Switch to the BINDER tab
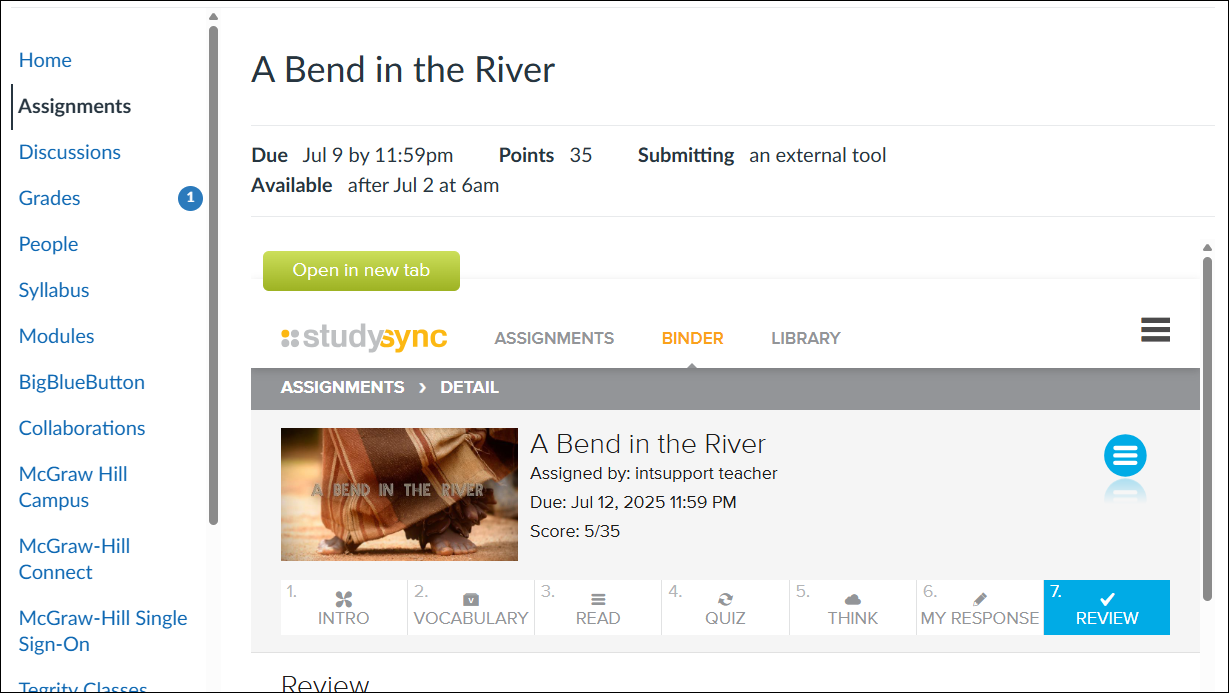Viewport: 1229px width, 693px height. (x=692, y=338)
